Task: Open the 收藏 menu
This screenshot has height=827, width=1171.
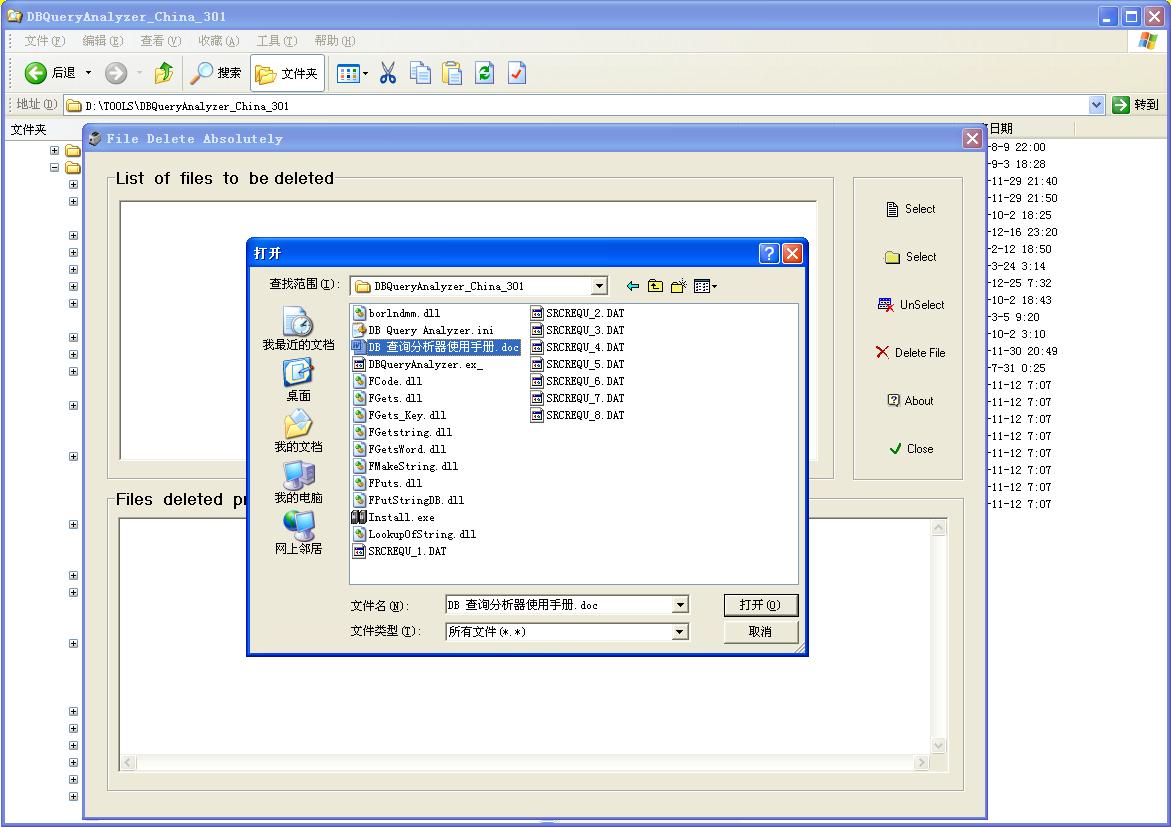Action: click(219, 40)
